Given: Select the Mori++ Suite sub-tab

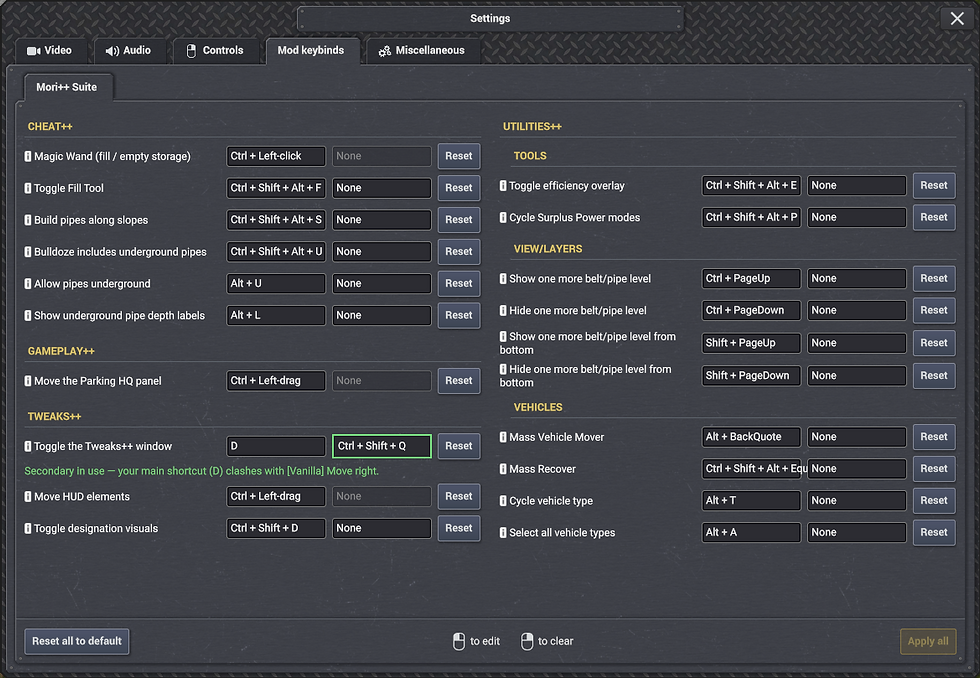Looking at the screenshot, I should 67,87.
